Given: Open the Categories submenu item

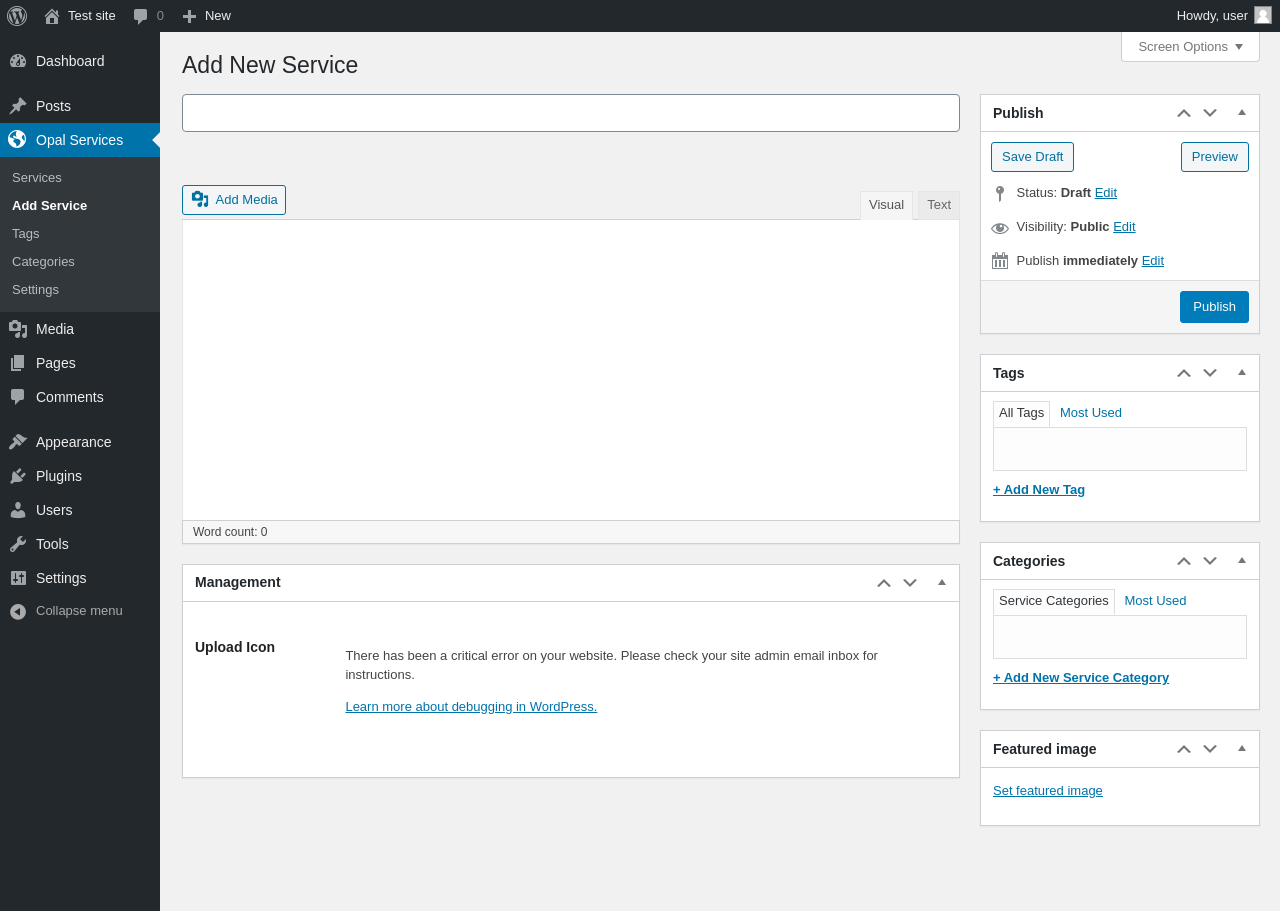Looking at the screenshot, I should click(x=43, y=261).
